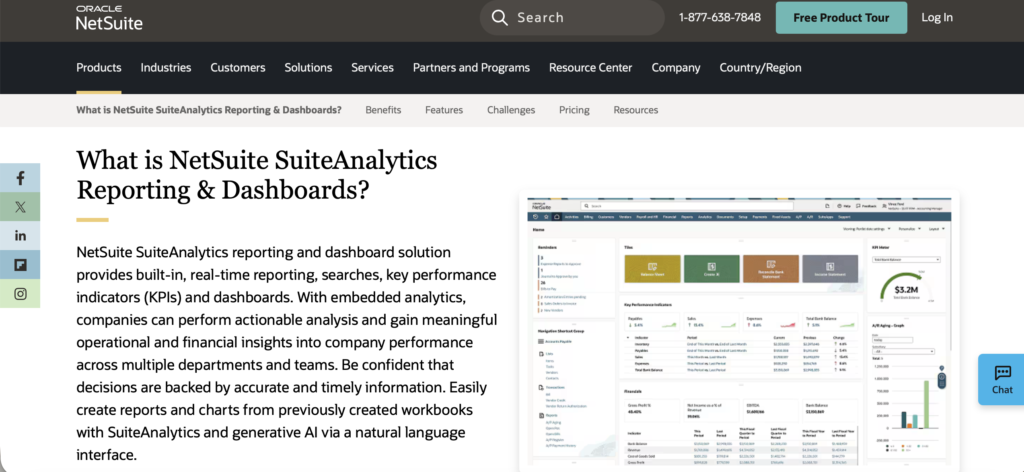
Task: Share the page on X (Twitter)
Action: coord(20,207)
